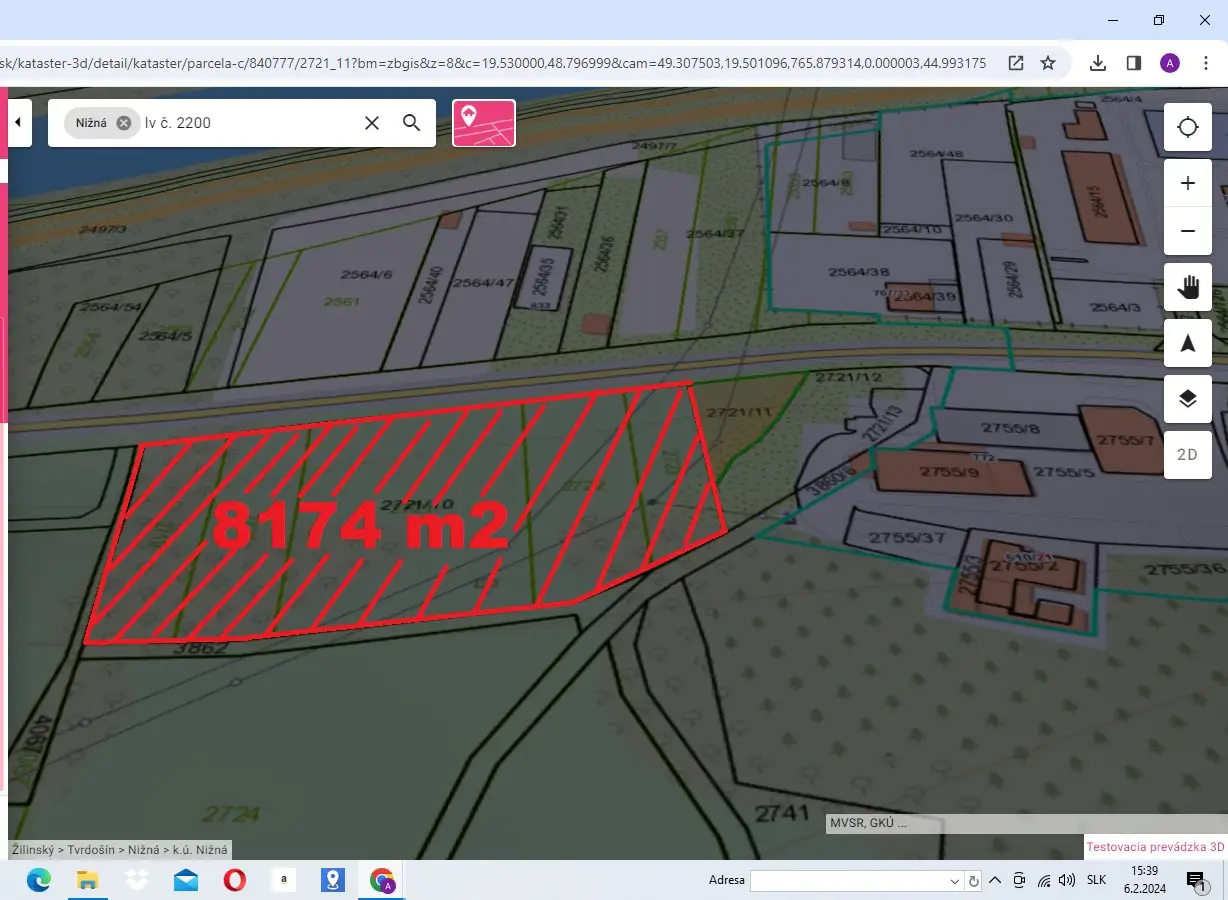Select parcel 2564/38 on the map
The image size is (1228, 900).
point(859,272)
